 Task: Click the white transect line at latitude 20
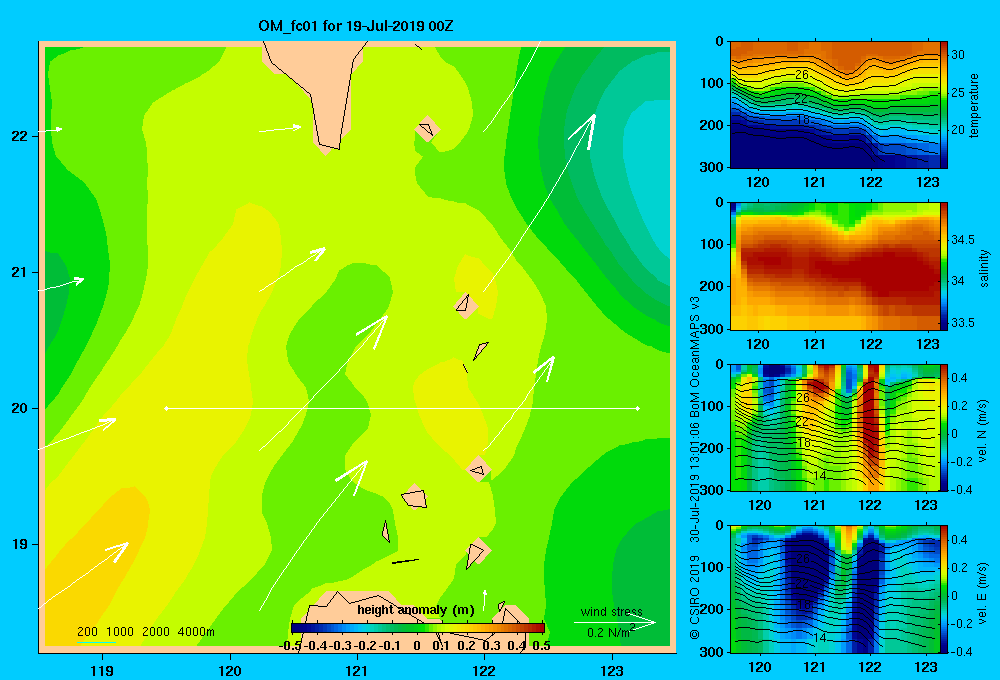(402, 408)
